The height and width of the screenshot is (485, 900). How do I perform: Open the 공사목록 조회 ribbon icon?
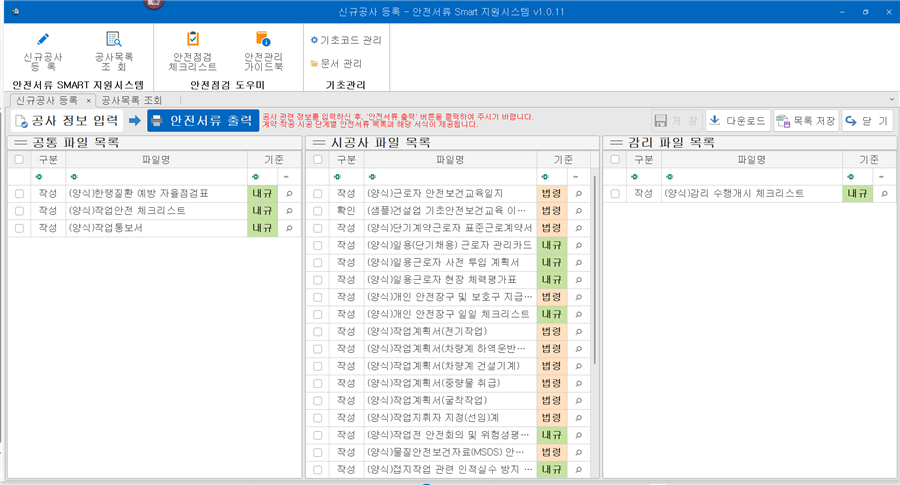(114, 51)
